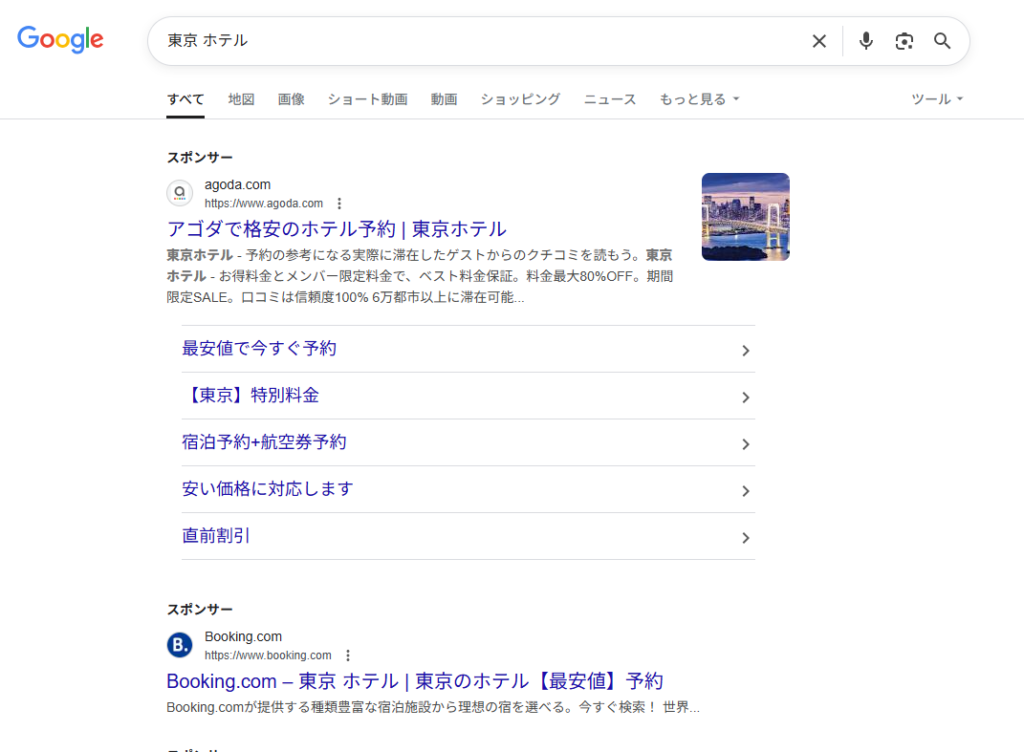Open the 最安値で今すぐ予約 sitelink

pos(259,349)
